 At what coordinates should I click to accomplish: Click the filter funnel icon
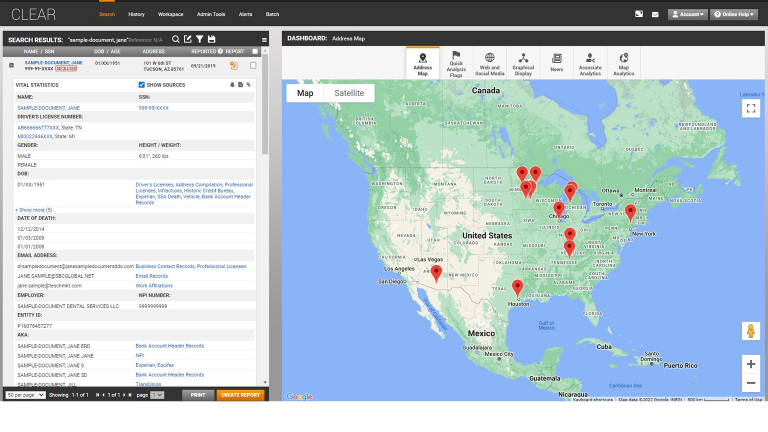[x=199, y=39]
